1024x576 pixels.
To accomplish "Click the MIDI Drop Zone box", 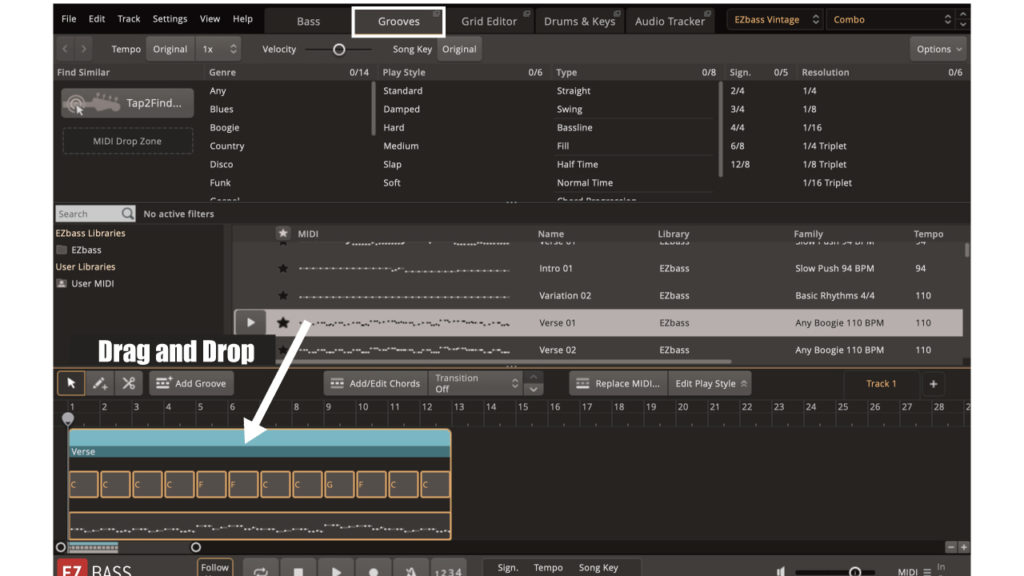I will click(x=127, y=141).
